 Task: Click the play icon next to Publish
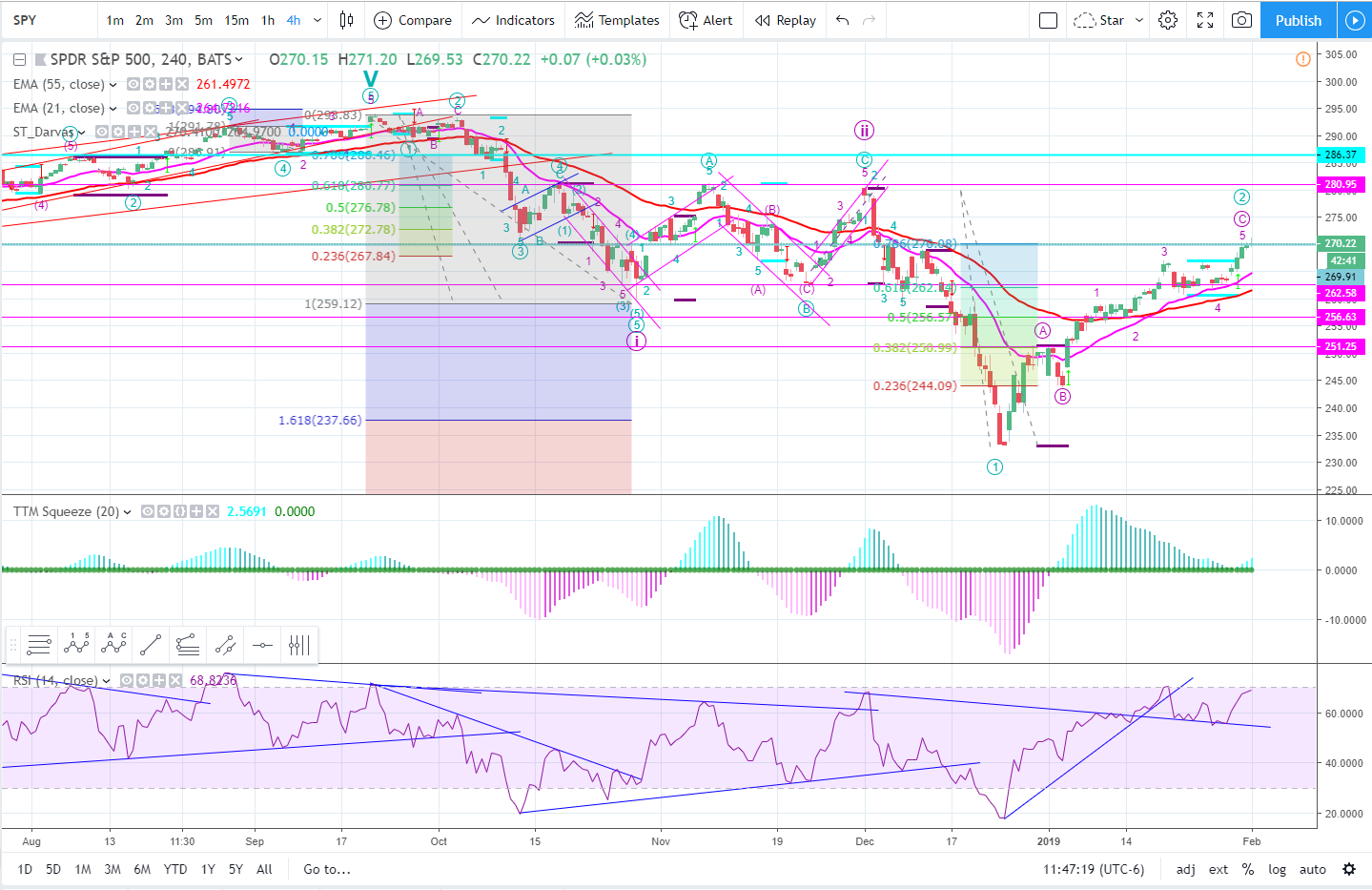coord(1354,20)
